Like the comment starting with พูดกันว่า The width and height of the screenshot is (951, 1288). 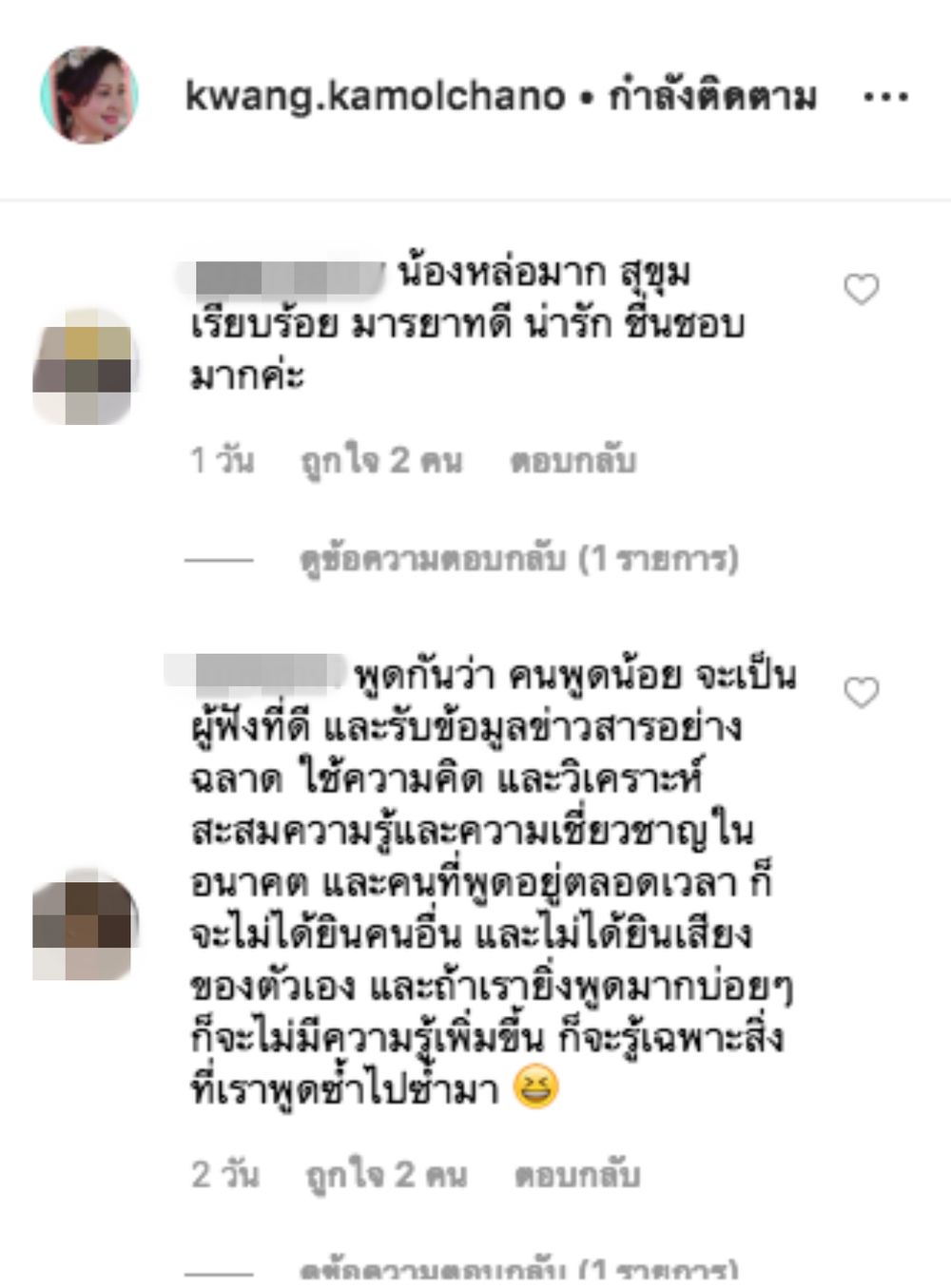(862, 693)
